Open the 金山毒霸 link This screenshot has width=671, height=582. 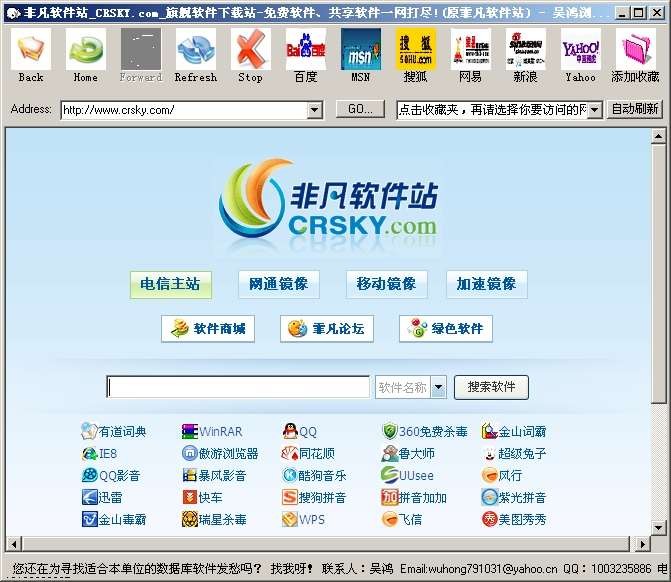pos(114,520)
